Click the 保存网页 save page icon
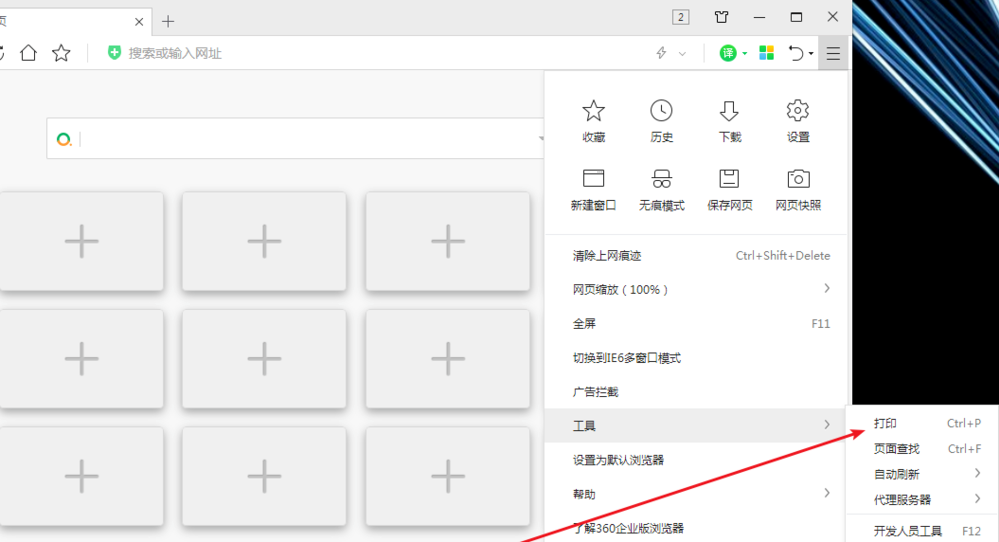 coord(729,178)
